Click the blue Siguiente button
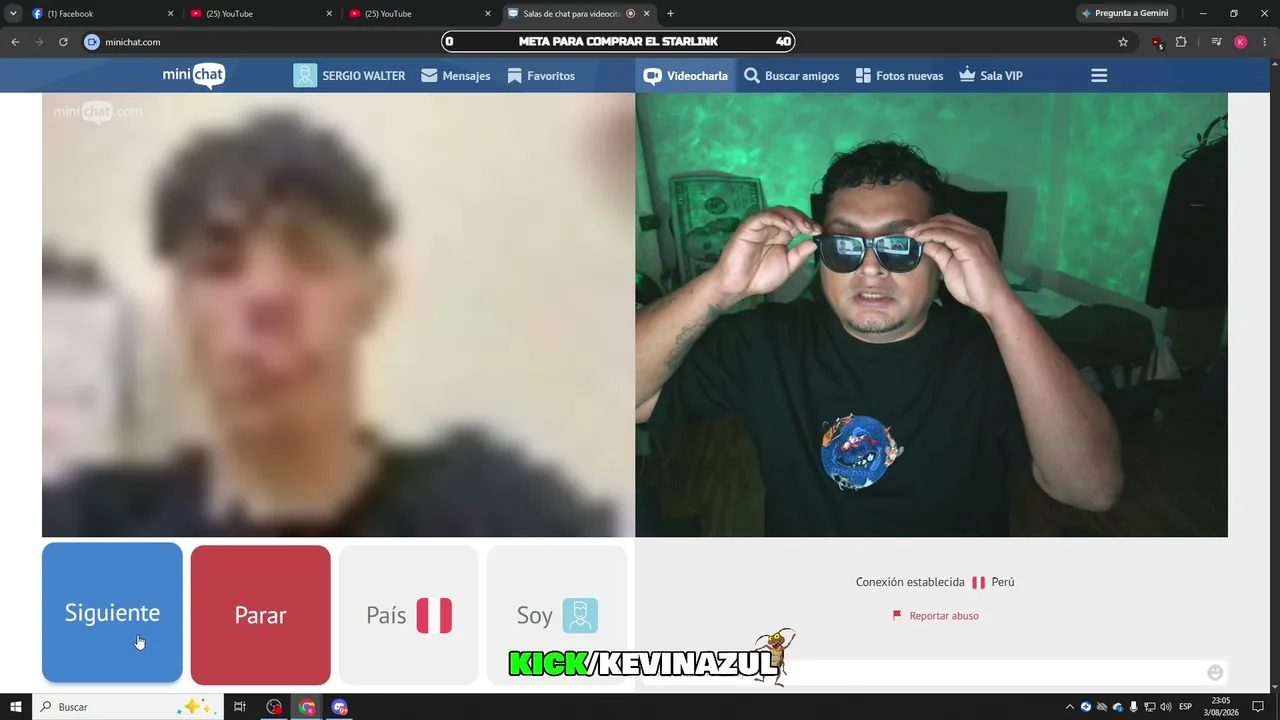The image size is (1280, 720). pyautogui.click(x=112, y=613)
